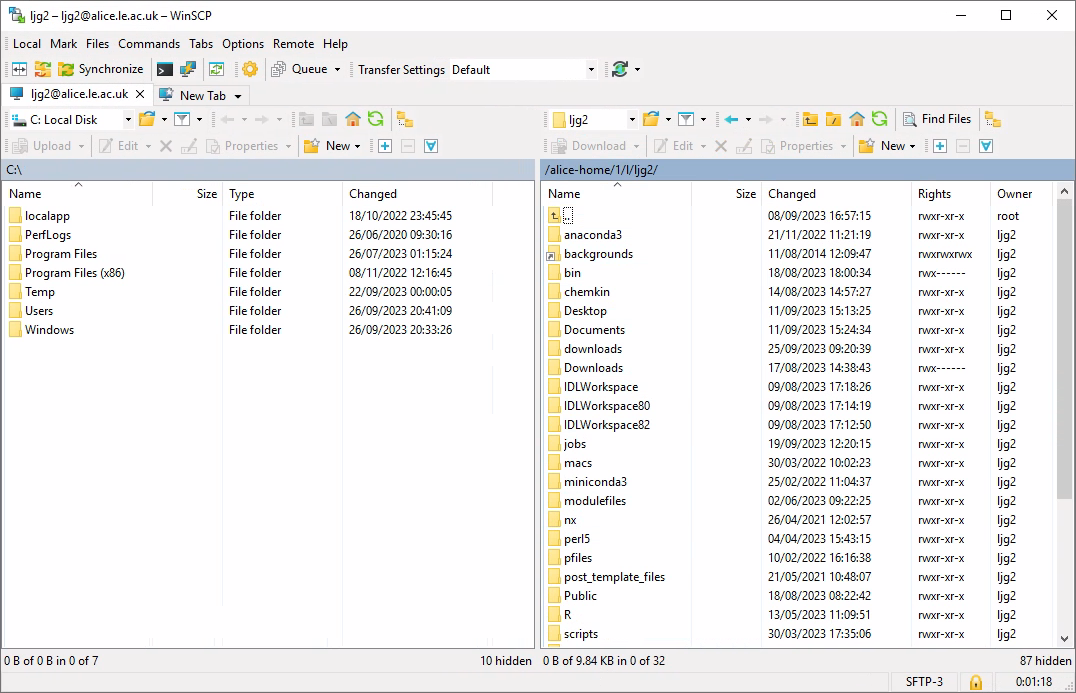The width and height of the screenshot is (1076, 693).
Task: Expand remote back history dropdown arrow
Action: (x=748, y=119)
